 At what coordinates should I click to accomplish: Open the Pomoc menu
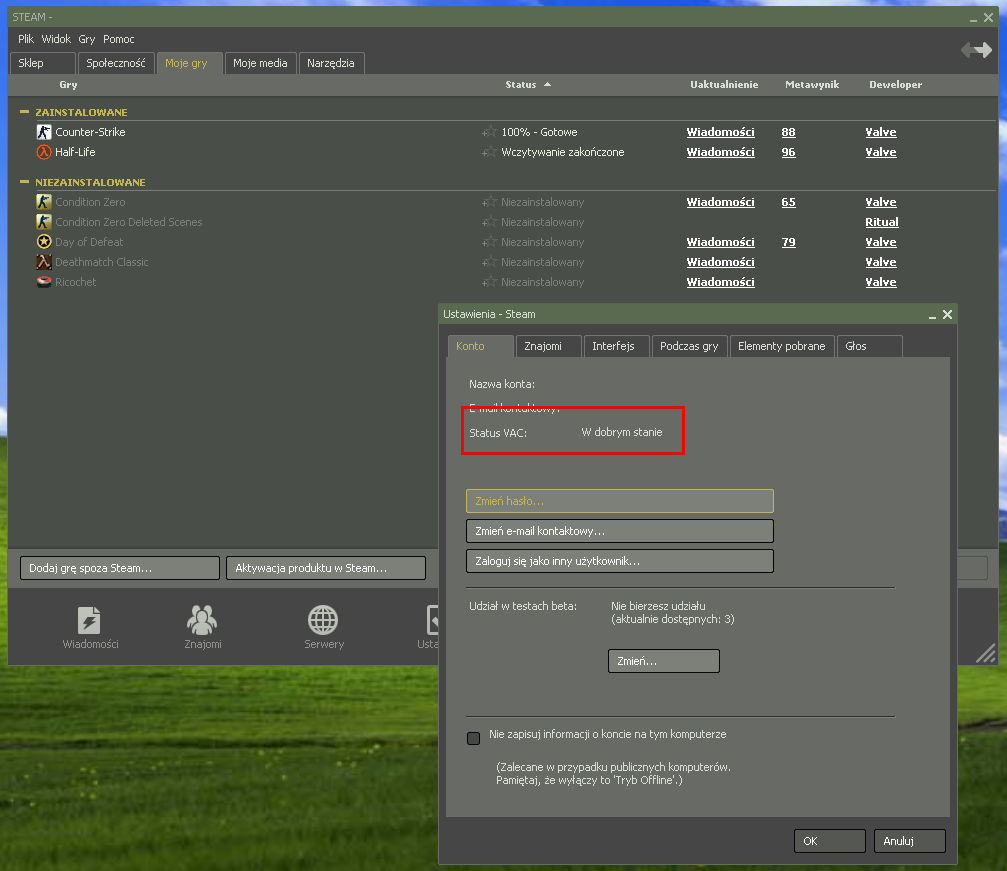click(119, 39)
